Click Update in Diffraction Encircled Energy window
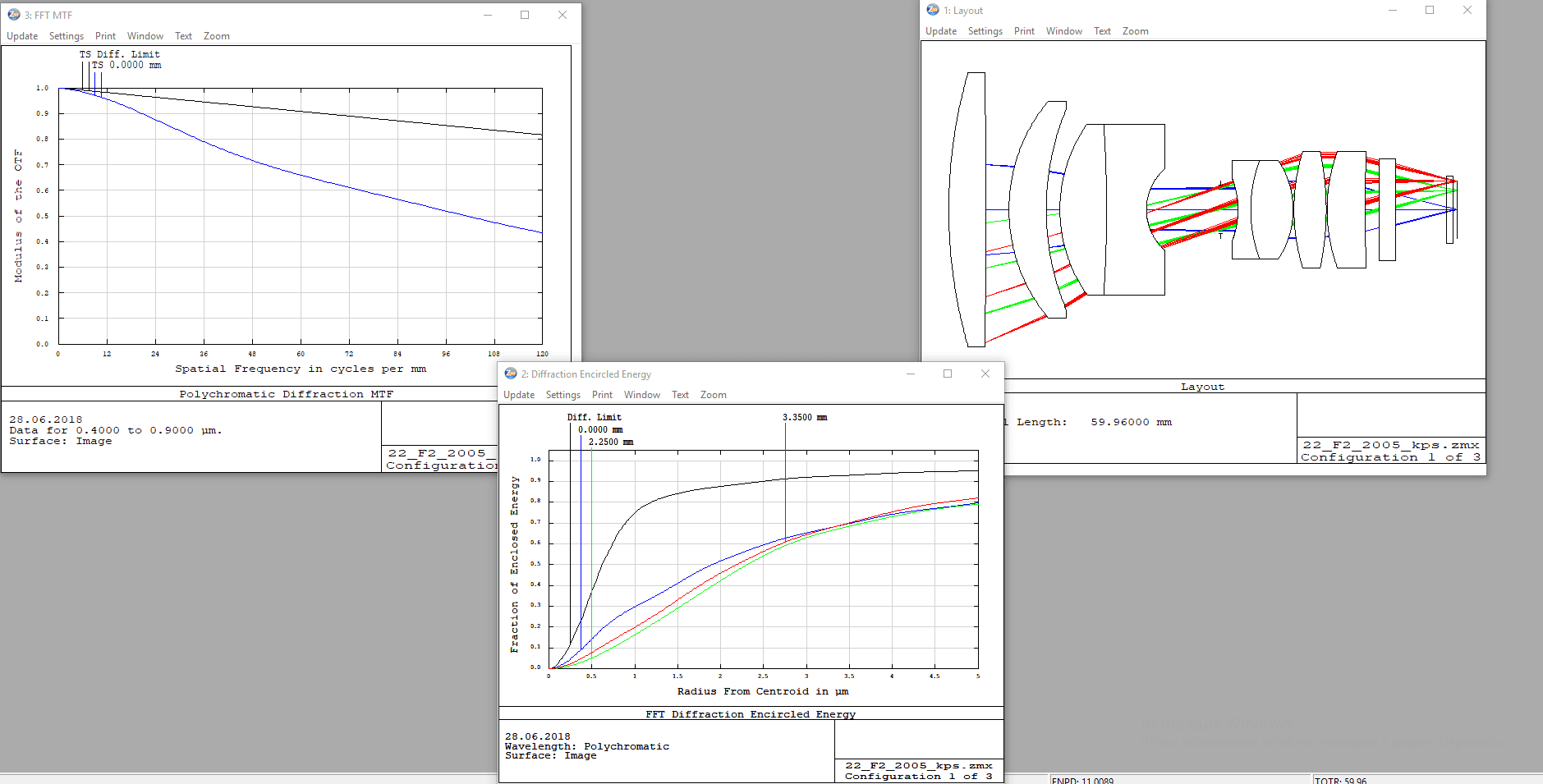 click(519, 395)
